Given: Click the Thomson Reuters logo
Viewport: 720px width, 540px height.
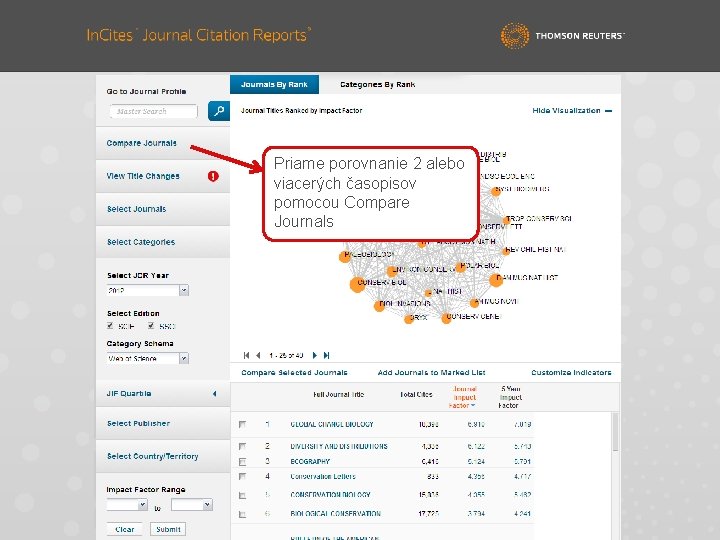Looking at the screenshot, I should point(562,35).
